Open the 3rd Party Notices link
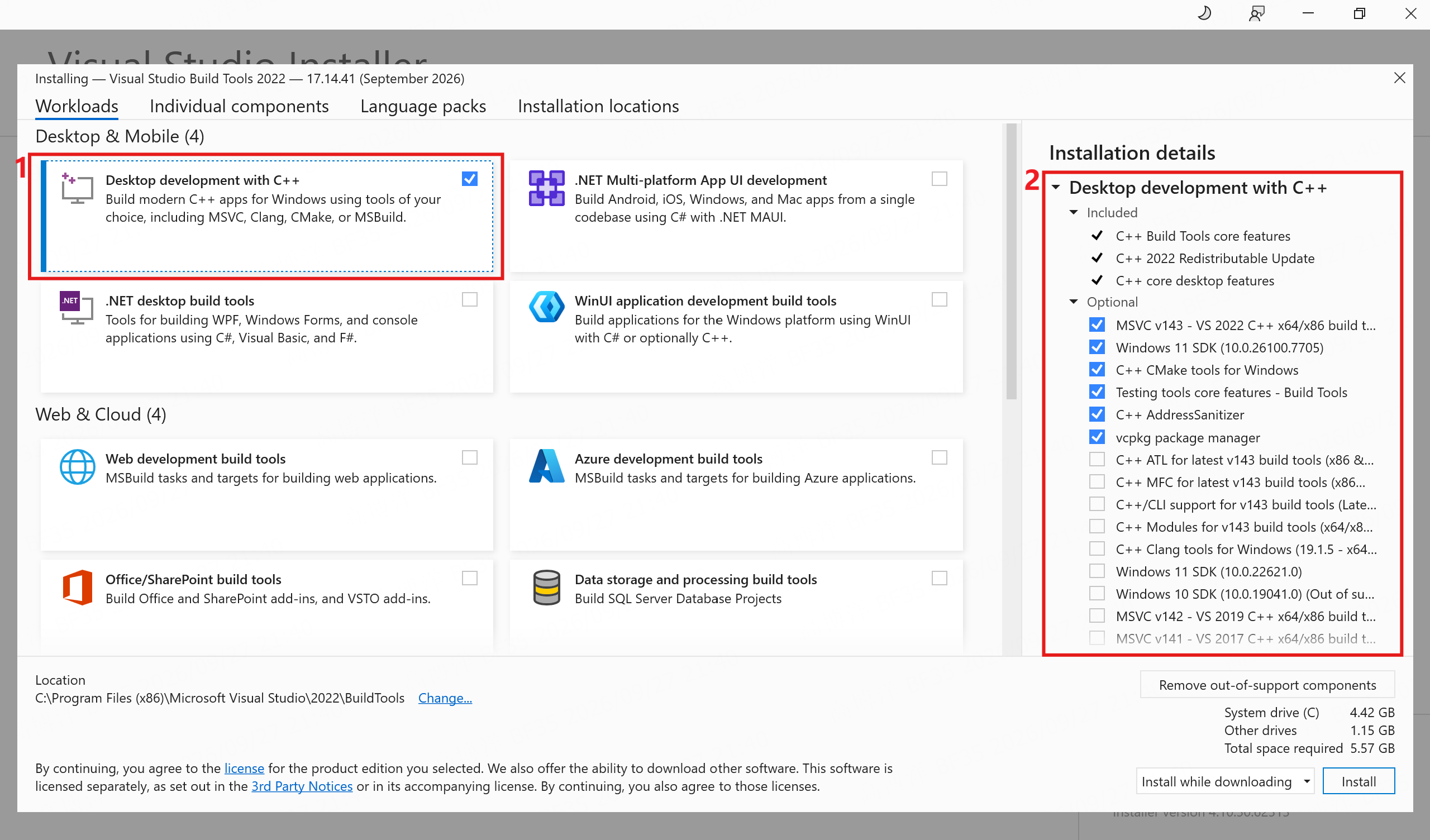The height and width of the screenshot is (840, 1430). [302, 786]
